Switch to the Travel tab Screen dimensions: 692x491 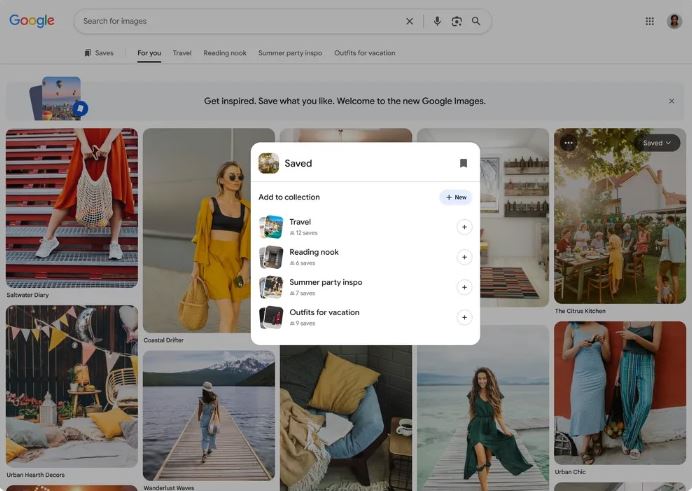click(182, 53)
